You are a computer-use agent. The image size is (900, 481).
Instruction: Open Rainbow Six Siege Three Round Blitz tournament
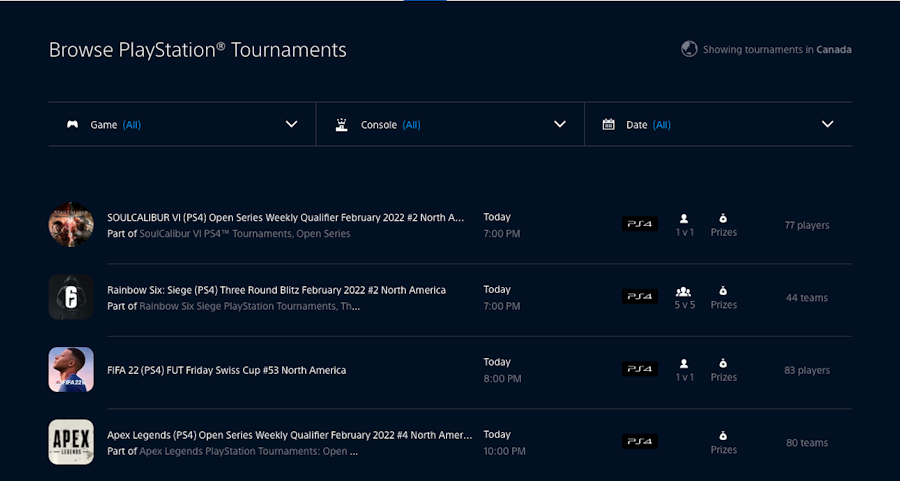pos(276,290)
